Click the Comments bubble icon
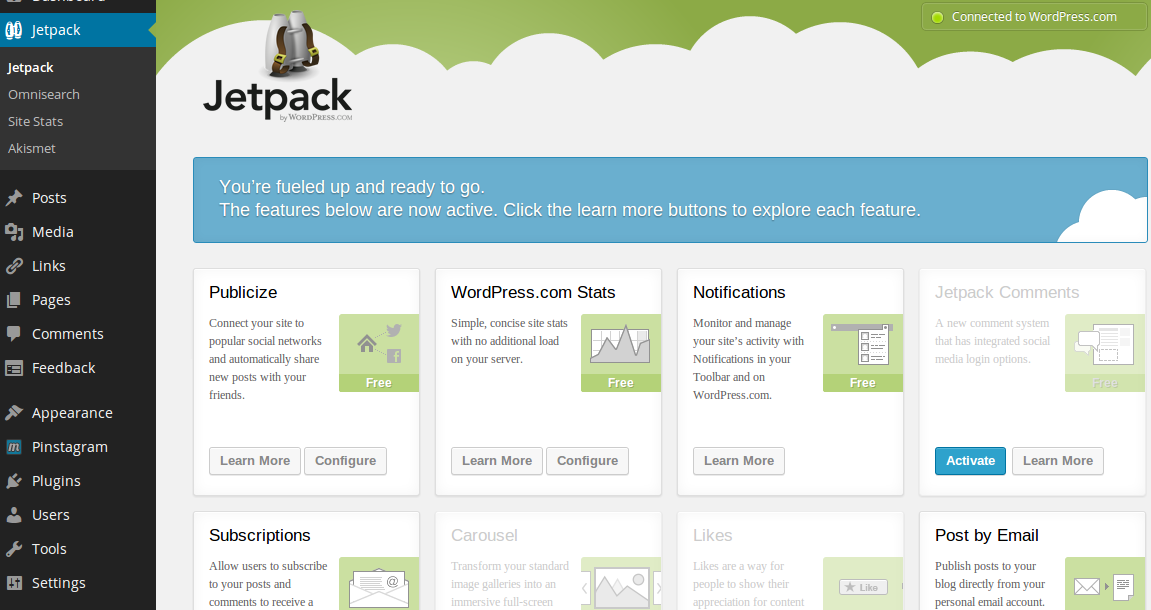This screenshot has width=1151, height=610. [14, 333]
